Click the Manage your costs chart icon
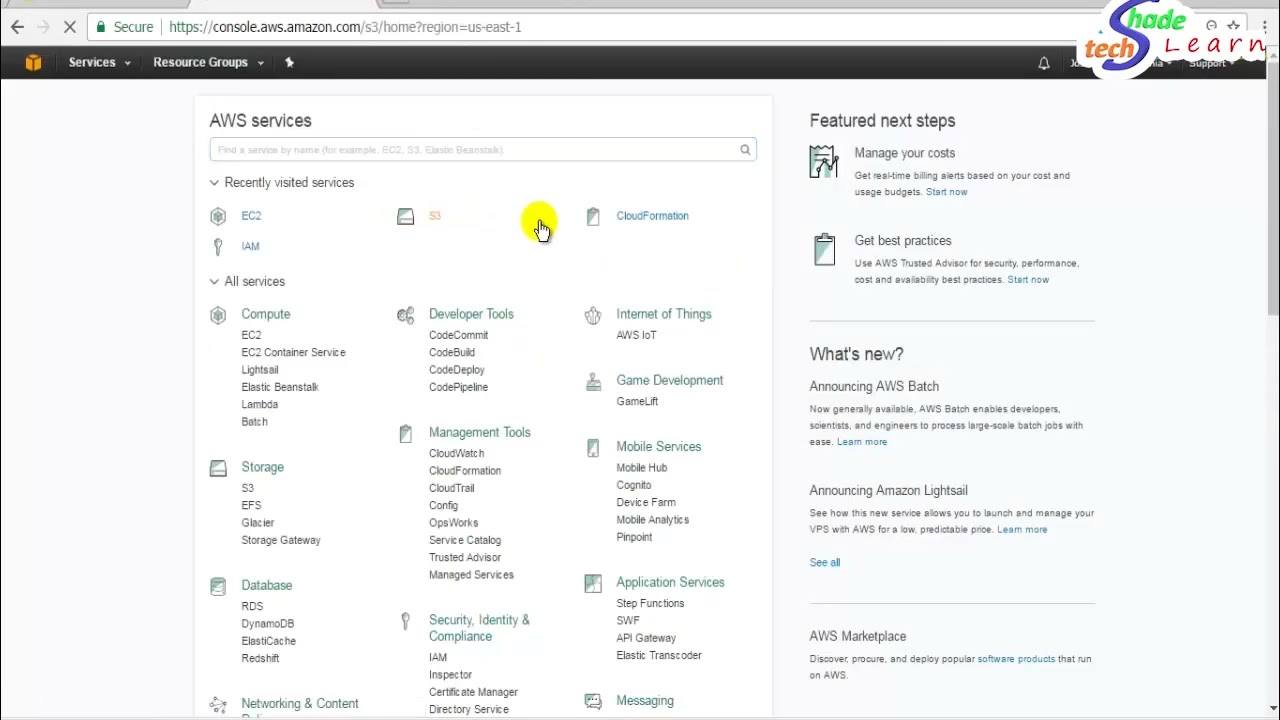Screen dimensions: 1280x720 (x=823, y=162)
